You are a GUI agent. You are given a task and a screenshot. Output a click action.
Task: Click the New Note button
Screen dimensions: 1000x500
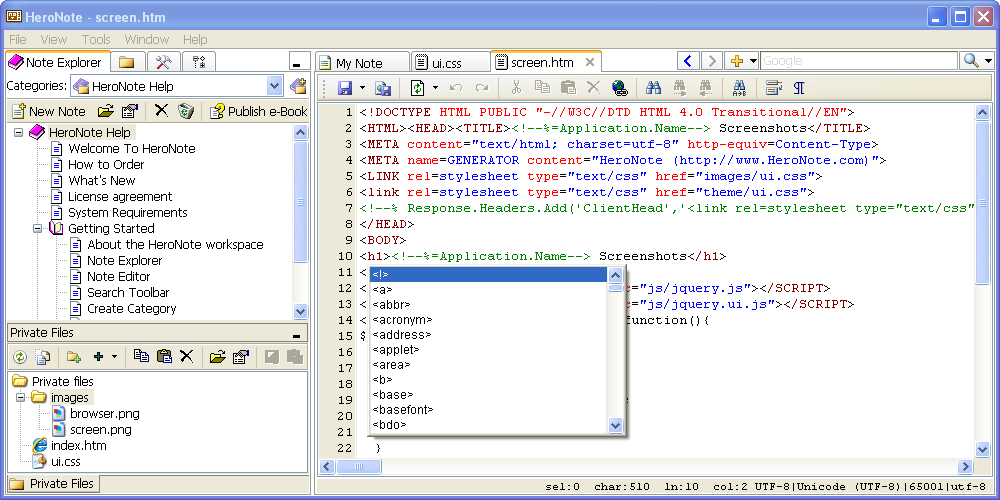coord(48,111)
